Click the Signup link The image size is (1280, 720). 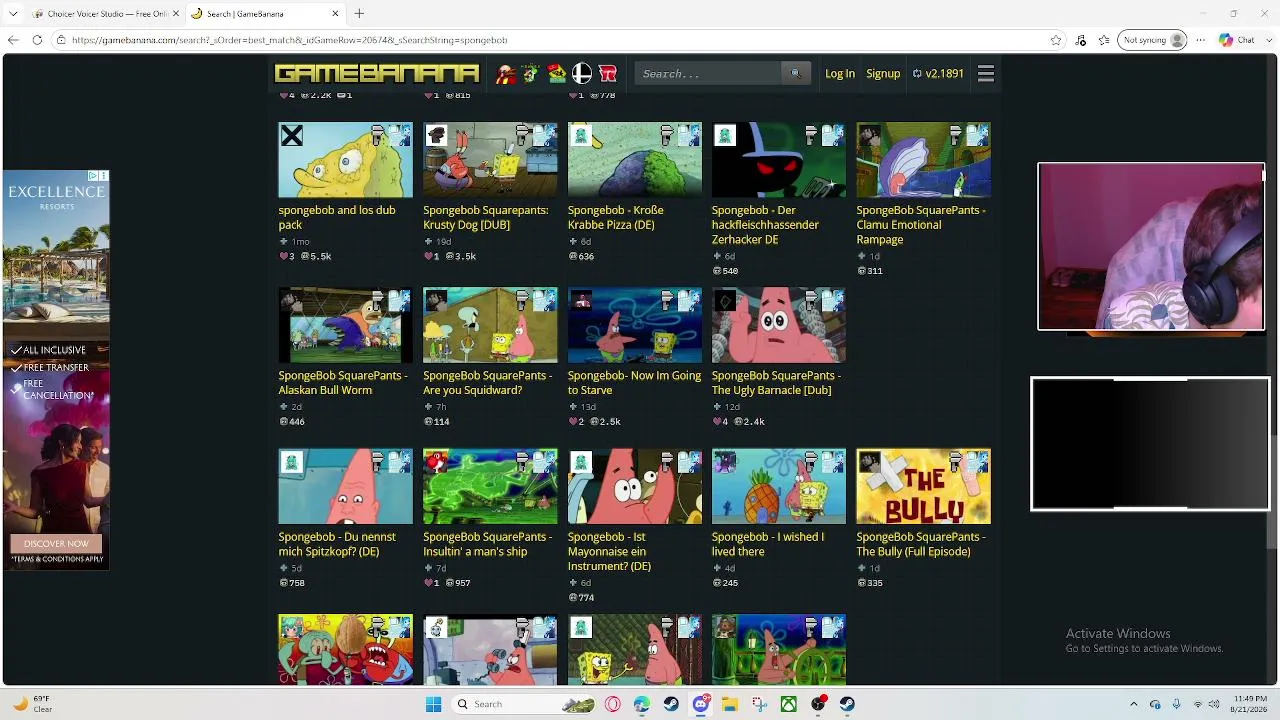click(x=883, y=74)
